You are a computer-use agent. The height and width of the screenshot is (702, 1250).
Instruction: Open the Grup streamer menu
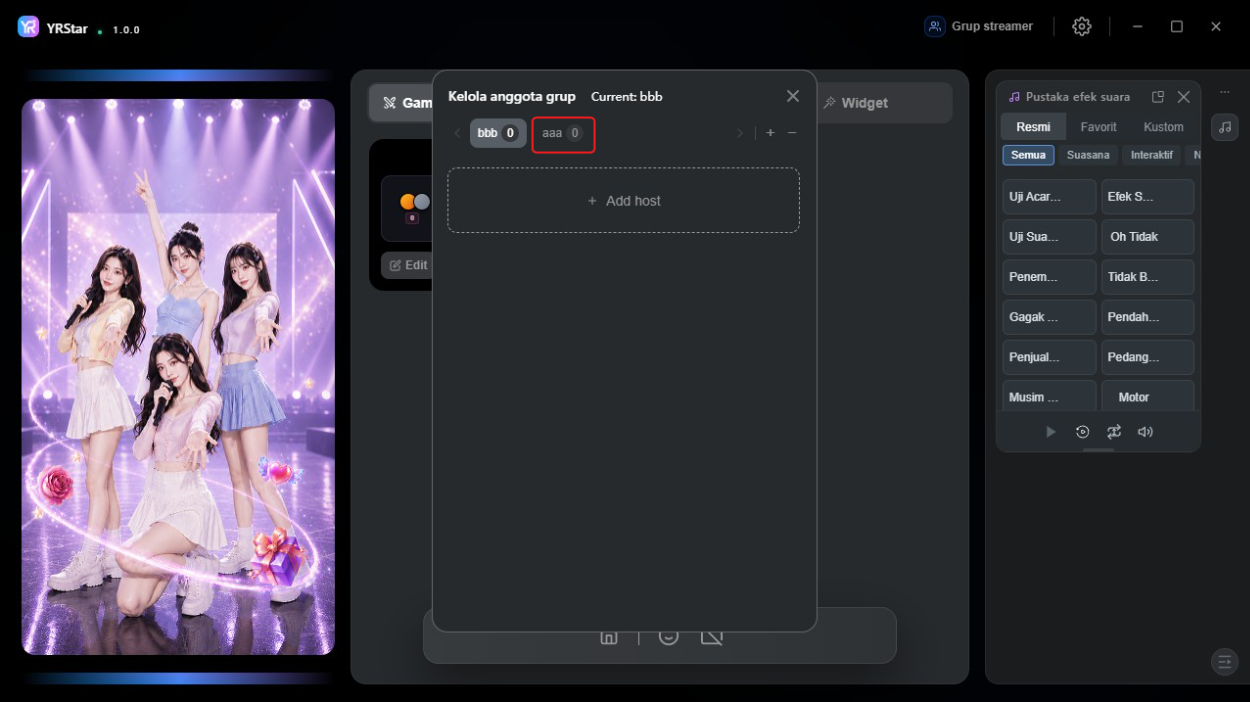(979, 26)
